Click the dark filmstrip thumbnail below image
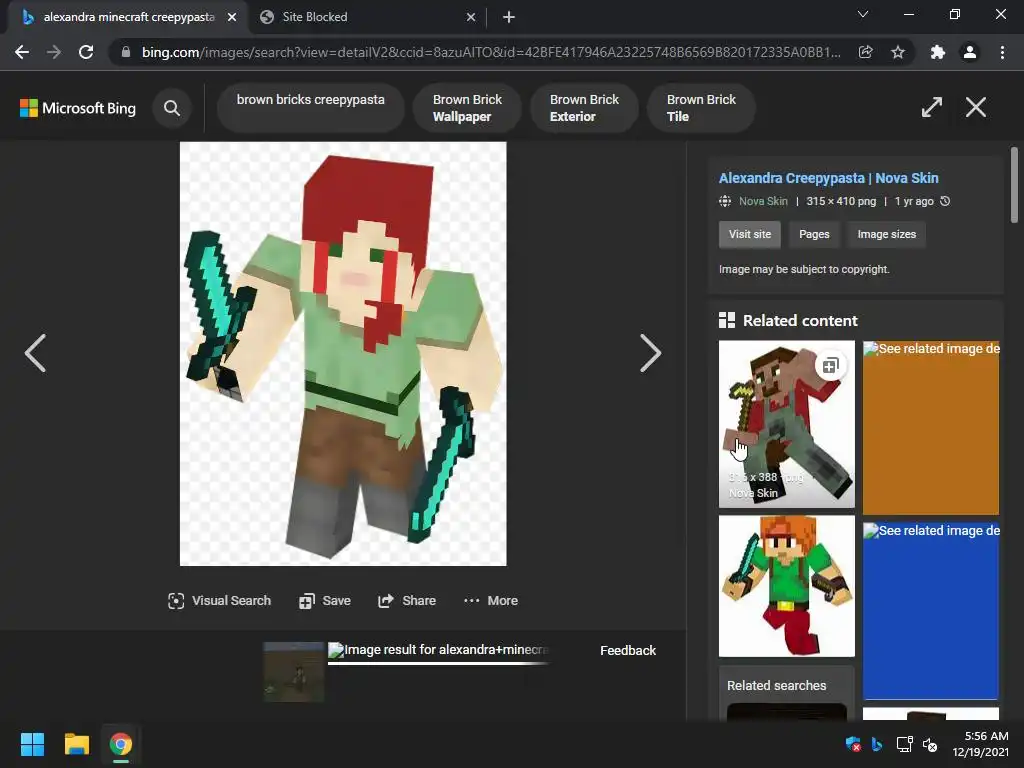 [x=293, y=672]
